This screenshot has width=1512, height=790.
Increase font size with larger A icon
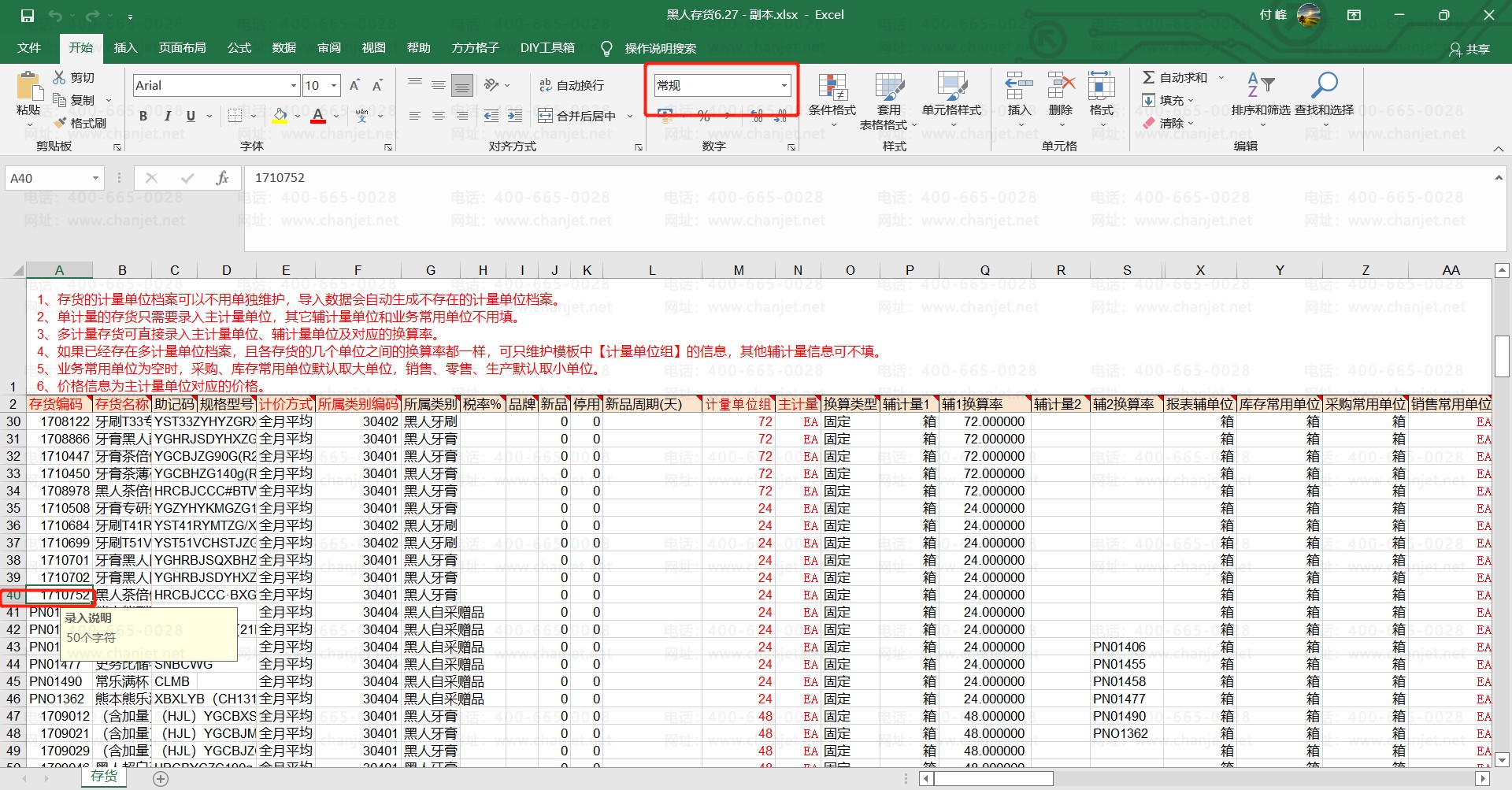click(354, 85)
